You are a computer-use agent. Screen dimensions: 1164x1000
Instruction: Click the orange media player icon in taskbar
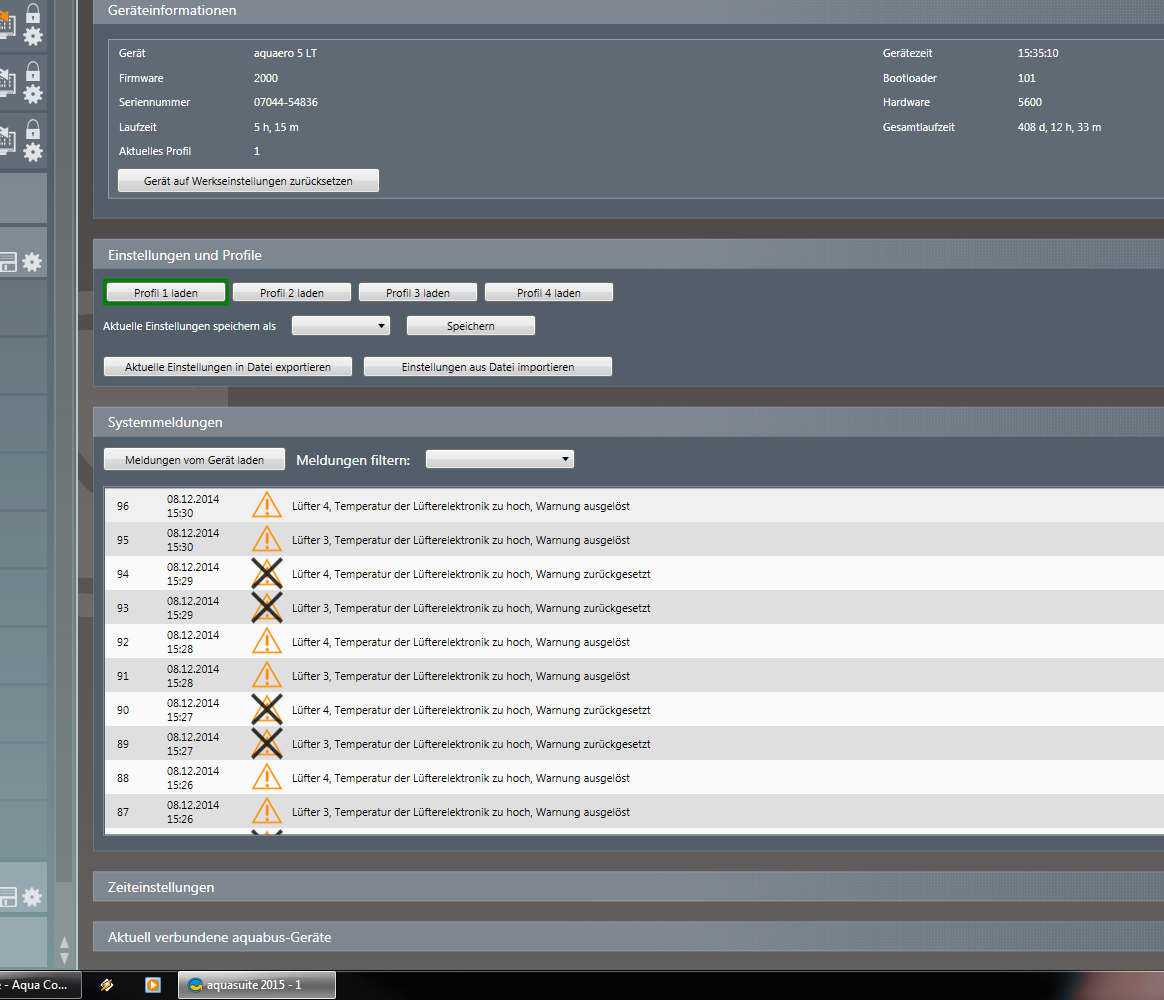(153, 985)
